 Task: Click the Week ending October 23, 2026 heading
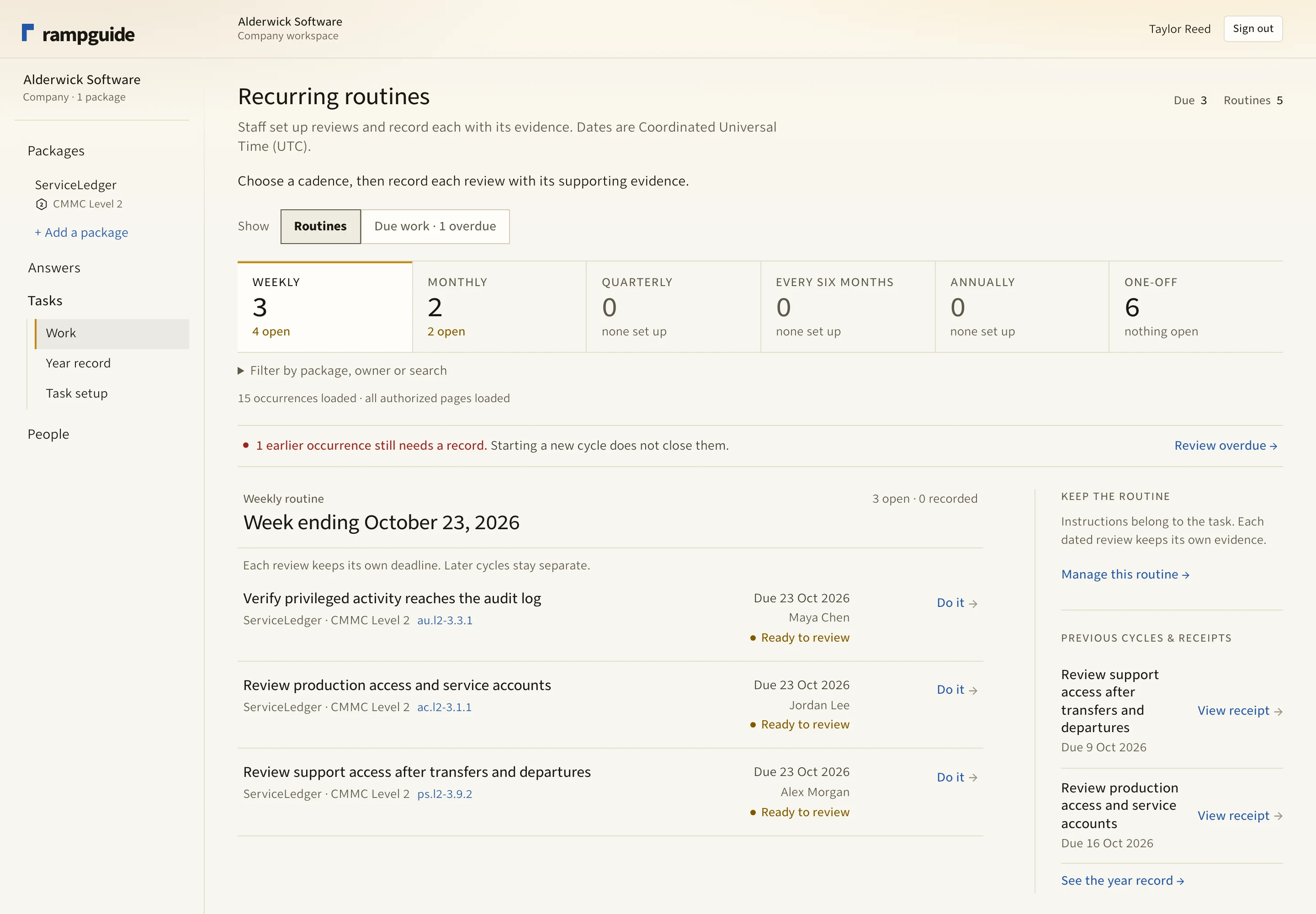click(x=382, y=522)
